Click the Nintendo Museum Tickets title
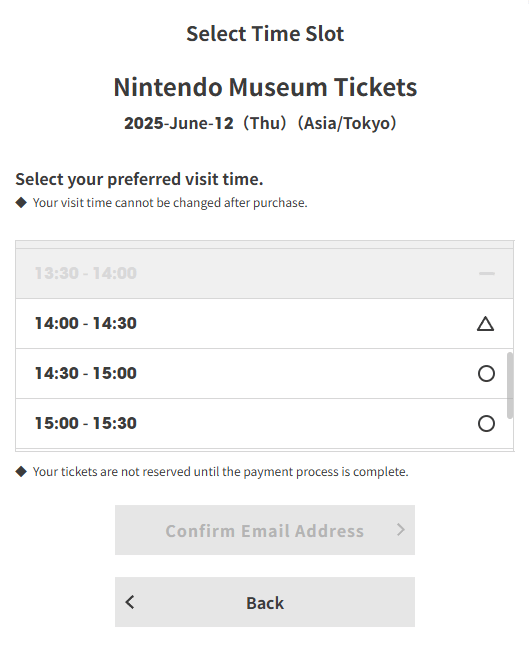The image size is (529, 649). click(265, 87)
